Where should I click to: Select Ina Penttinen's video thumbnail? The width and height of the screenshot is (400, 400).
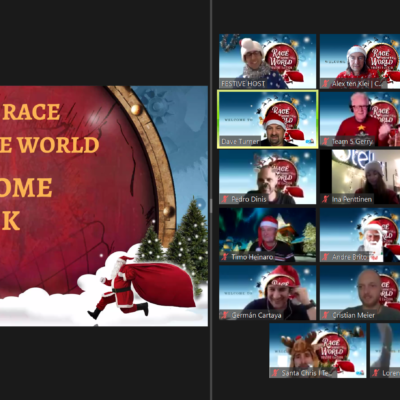coord(360,177)
